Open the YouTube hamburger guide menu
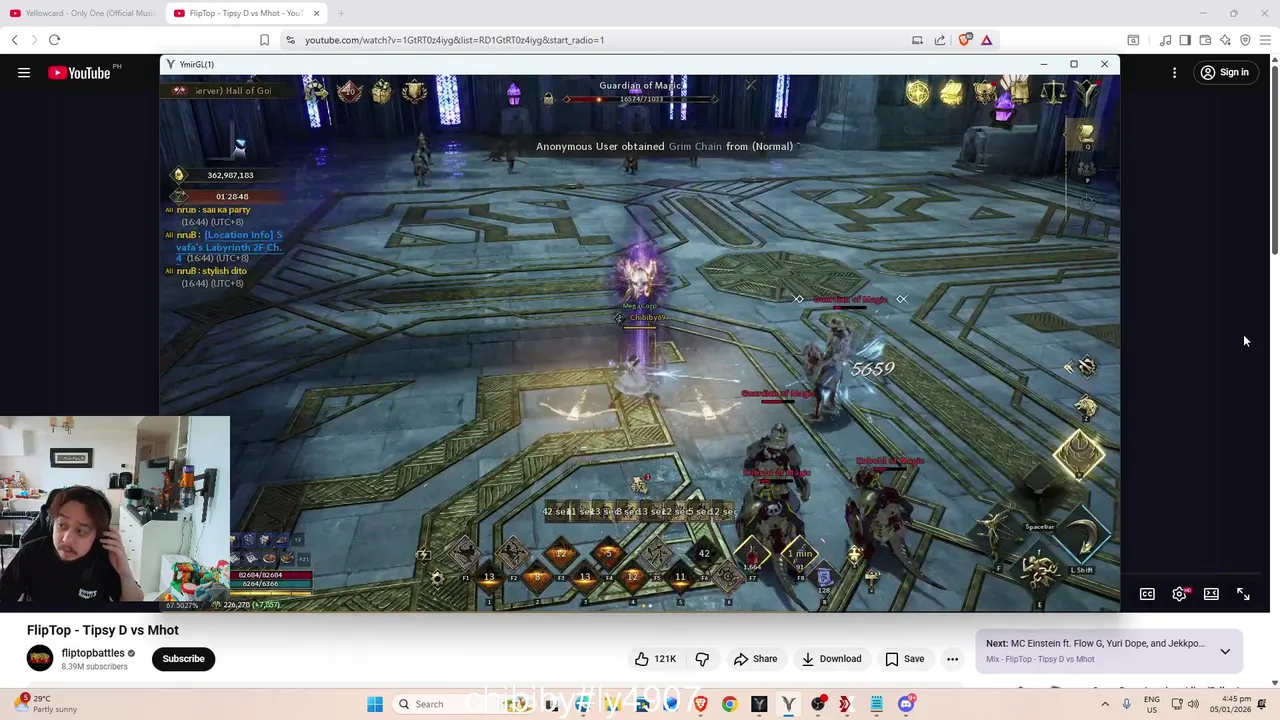 [24, 72]
